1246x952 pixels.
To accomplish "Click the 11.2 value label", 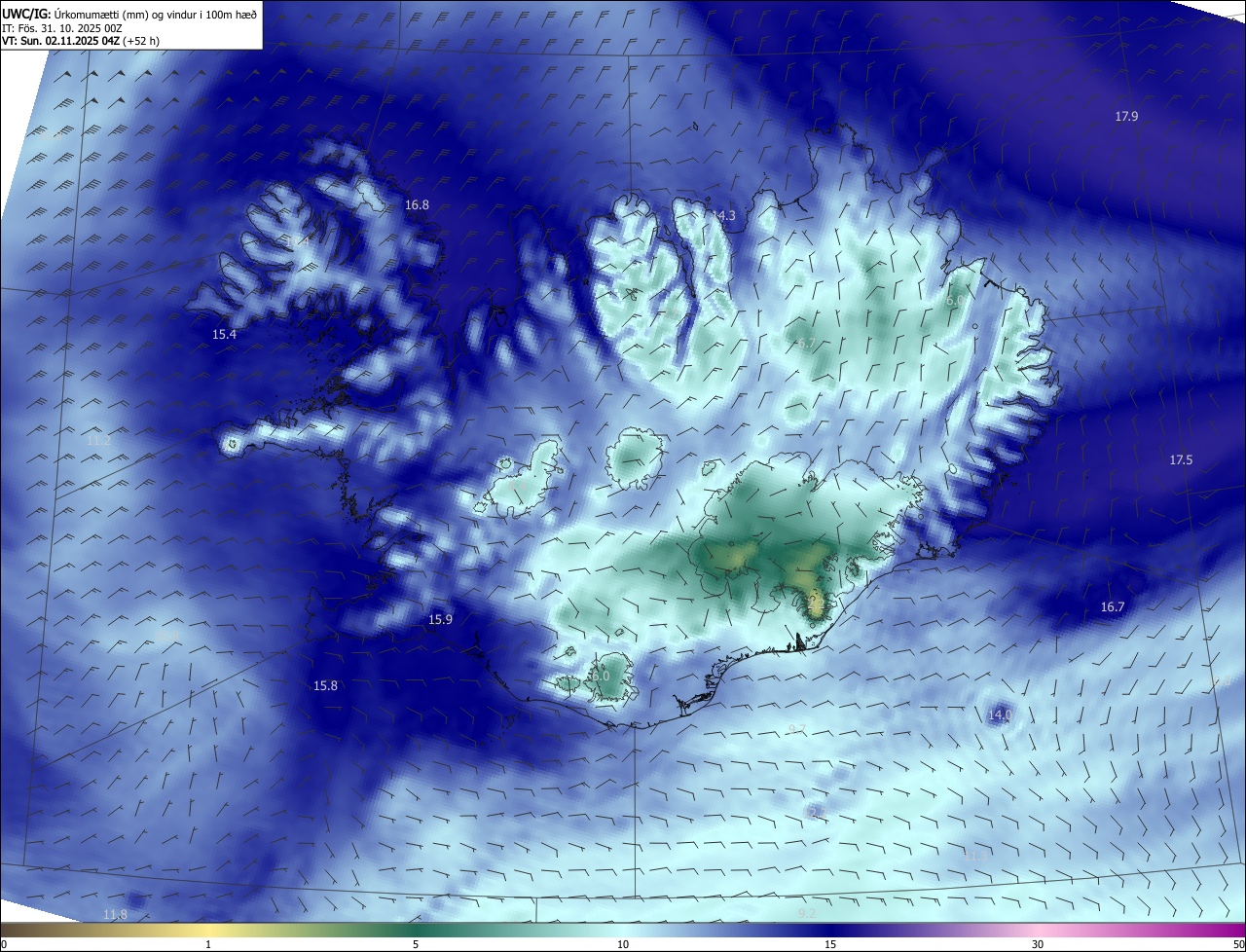I will (98, 440).
